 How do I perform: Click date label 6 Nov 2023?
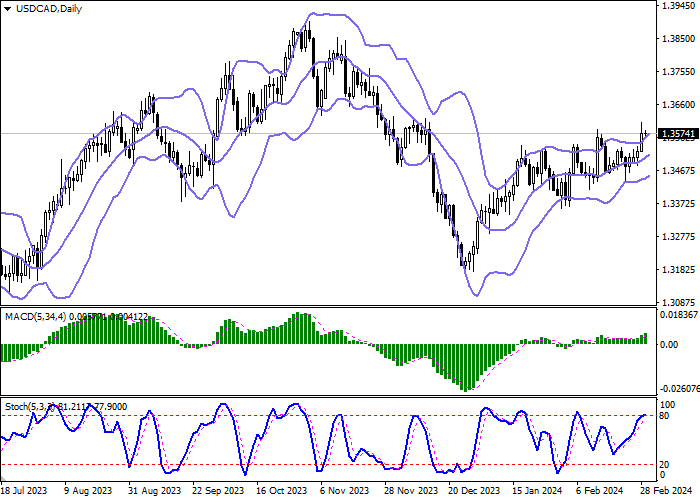(346, 491)
